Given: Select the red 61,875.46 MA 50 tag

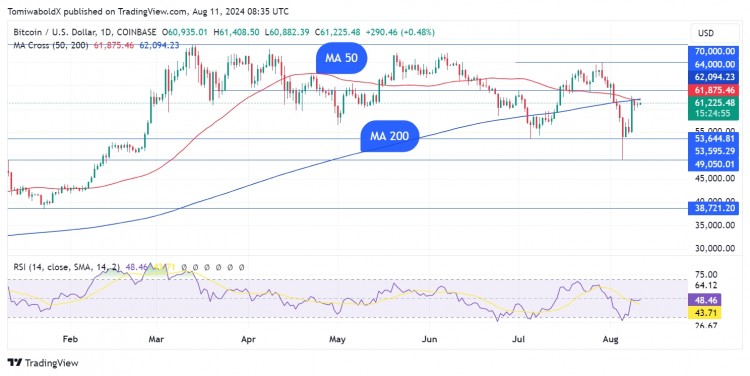Looking at the screenshot, I should pyautogui.click(x=713, y=90).
